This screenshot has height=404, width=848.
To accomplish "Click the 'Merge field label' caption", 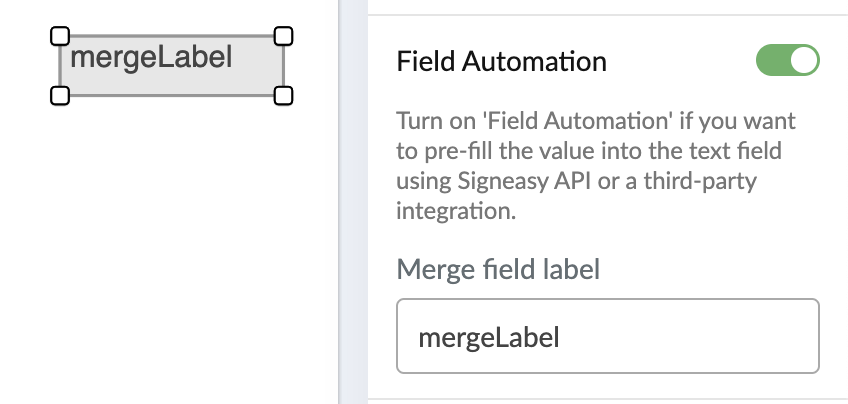I will pyautogui.click(x=498, y=269).
